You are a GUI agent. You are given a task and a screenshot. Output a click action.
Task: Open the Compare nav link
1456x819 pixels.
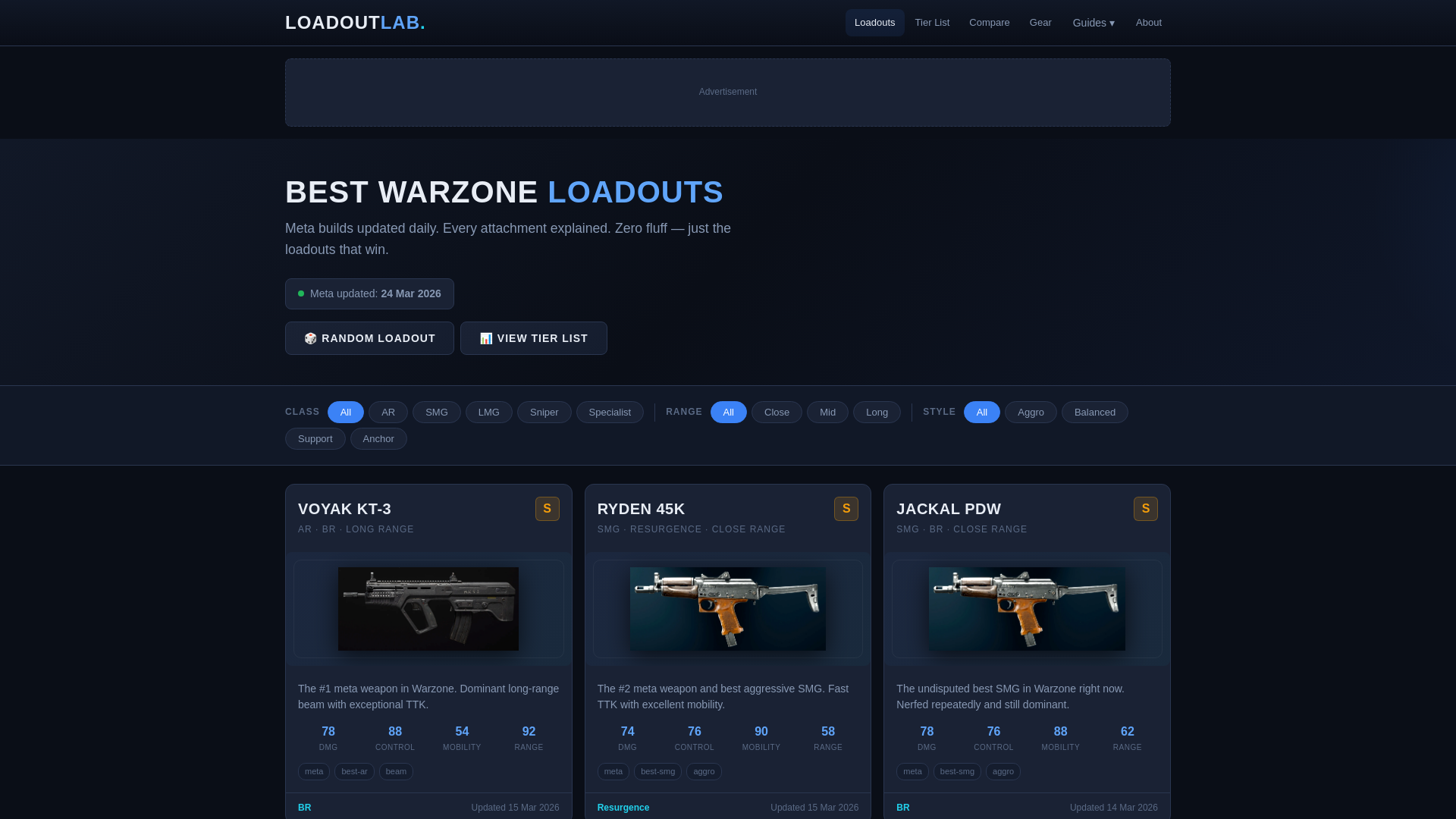click(989, 23)
